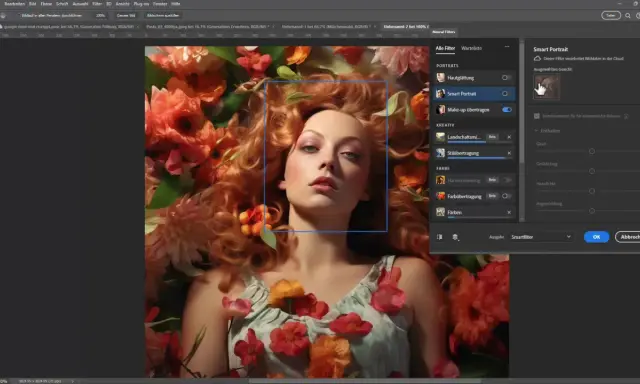Click the Farbübertragung filter thumbnail icon
The height and width of the screenshot is (384, 640).
point(440,196)
